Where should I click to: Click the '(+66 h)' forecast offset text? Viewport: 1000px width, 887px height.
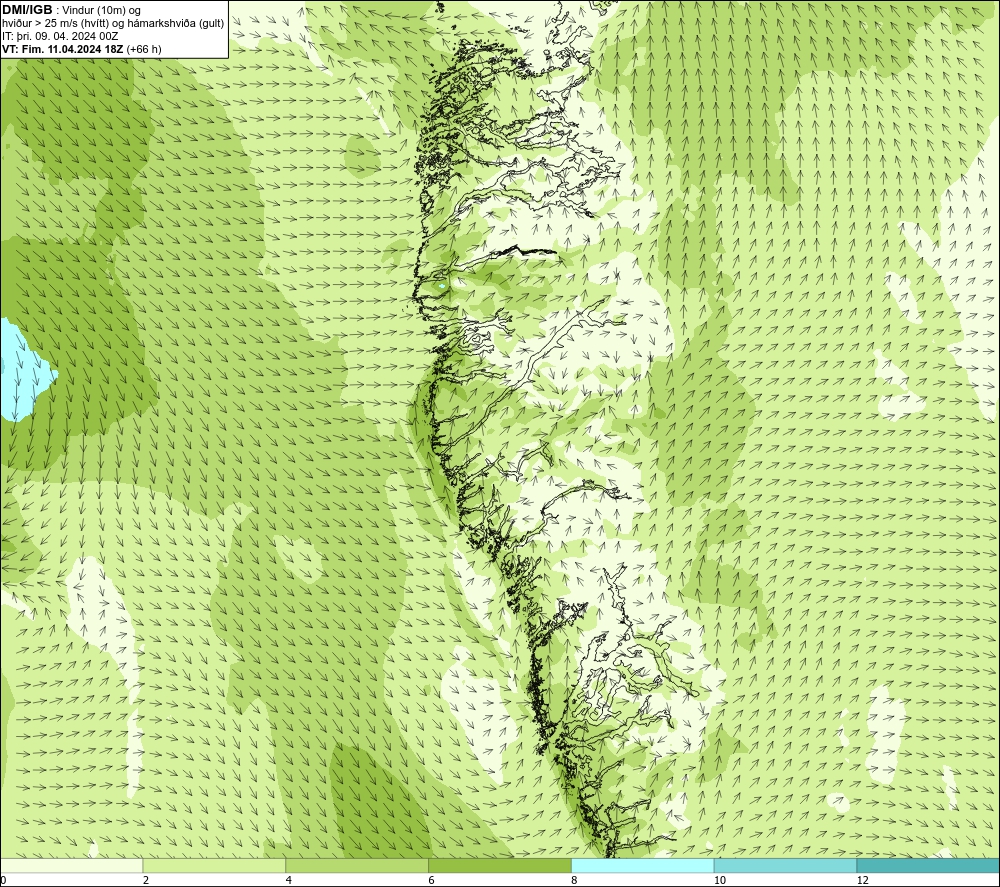coord(144,49)
